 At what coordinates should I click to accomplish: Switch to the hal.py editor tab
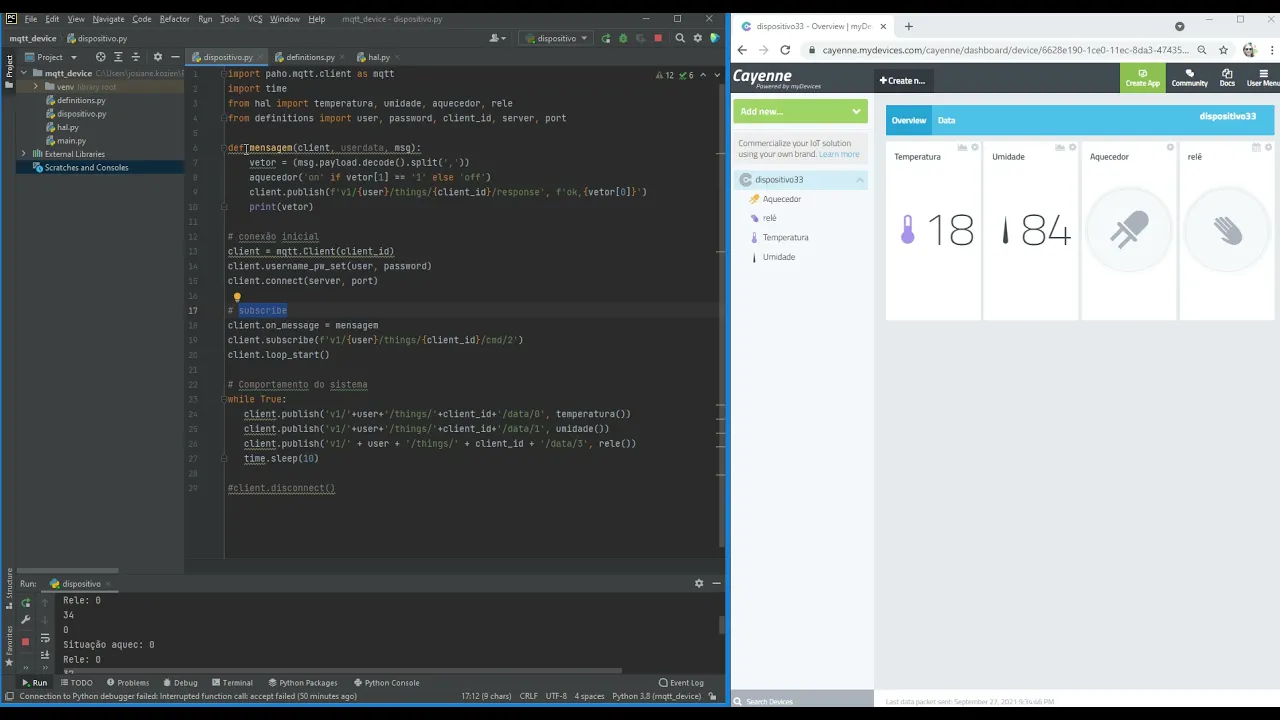coord(378,57)
